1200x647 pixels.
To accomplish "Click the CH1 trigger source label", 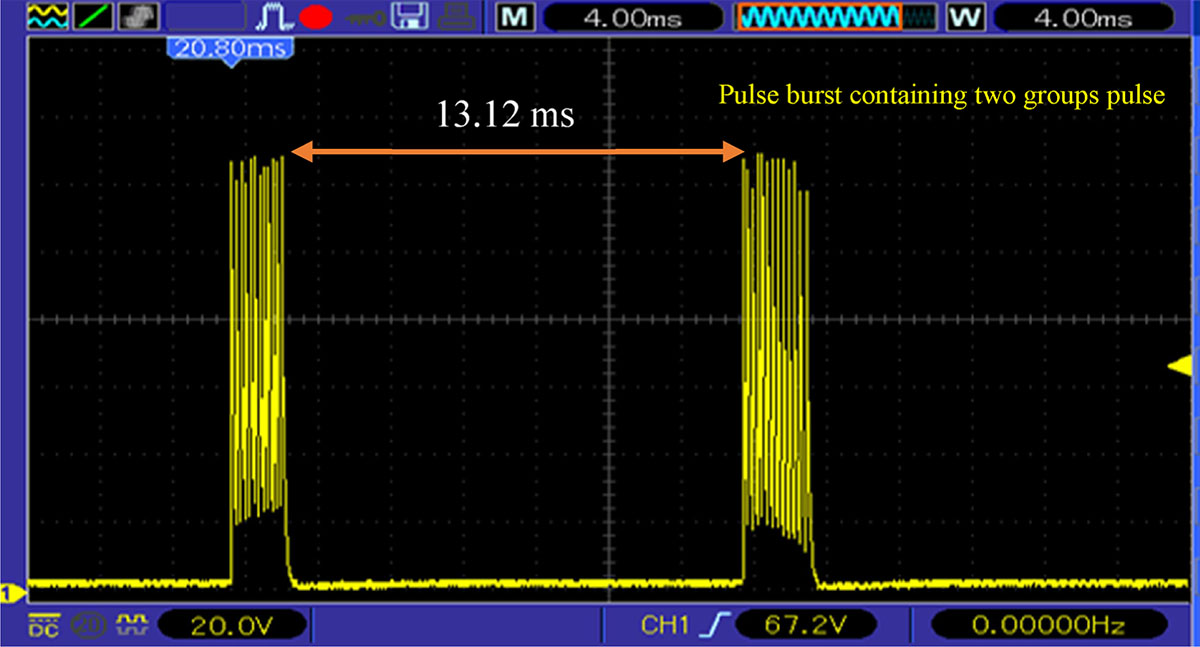I will pos(664,626).
